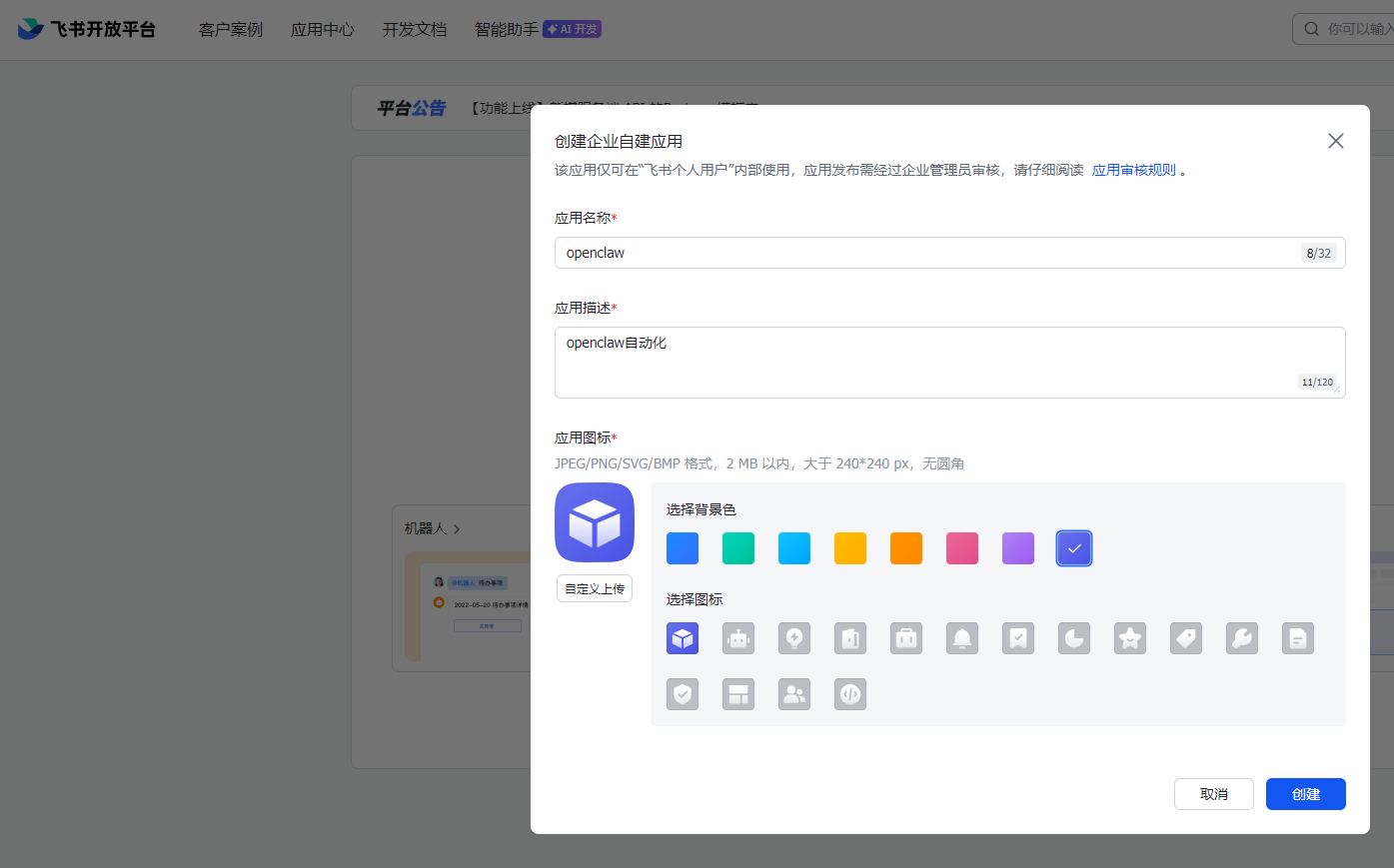Choose the green background color swatch

click(738, 547)
